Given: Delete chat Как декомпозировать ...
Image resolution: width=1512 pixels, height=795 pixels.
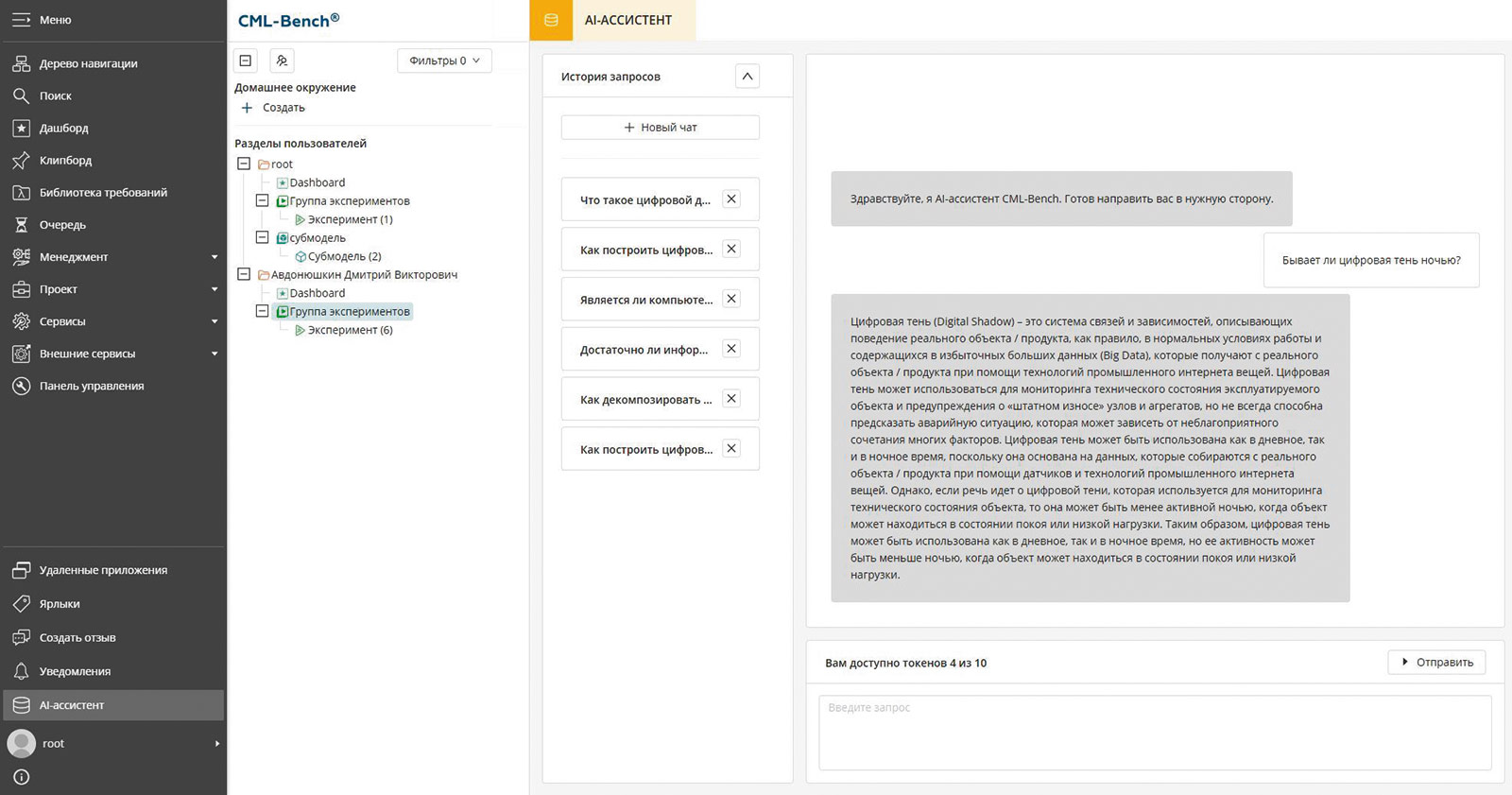Looking at the screenshot, I should (731, 398).
